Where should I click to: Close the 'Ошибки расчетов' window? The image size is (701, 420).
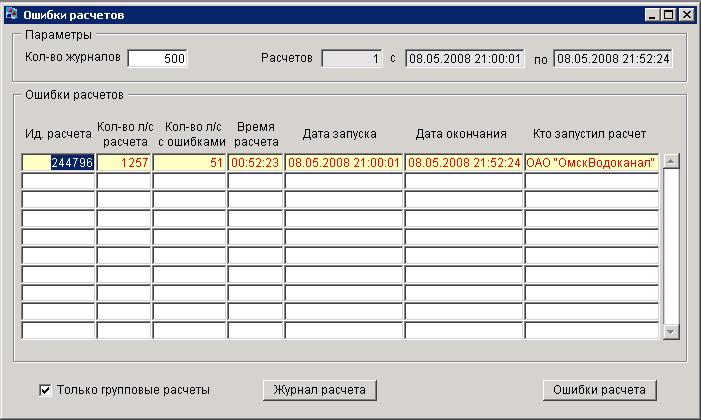[686, 15]
